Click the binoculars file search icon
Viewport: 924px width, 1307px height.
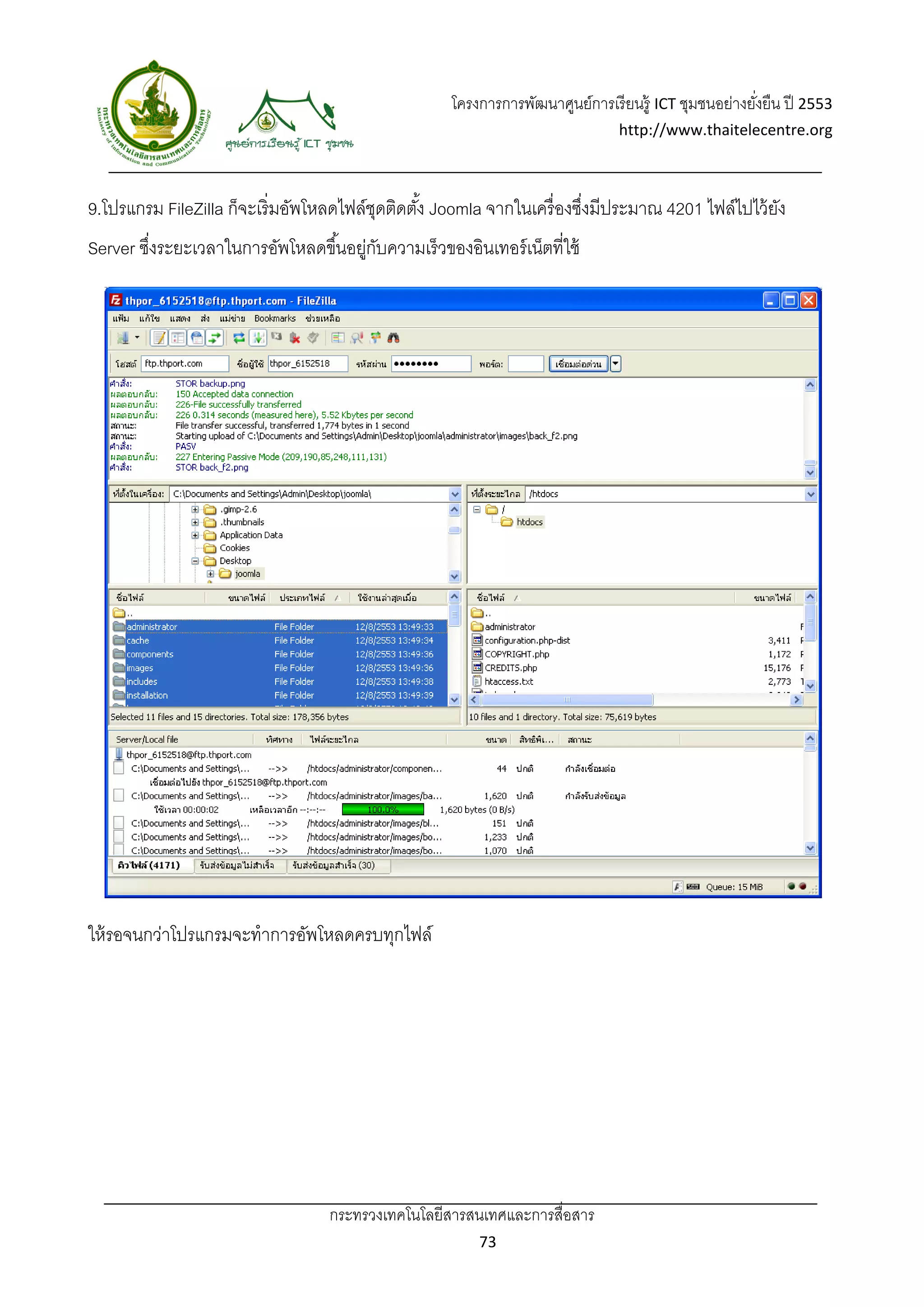coord(393,338)
